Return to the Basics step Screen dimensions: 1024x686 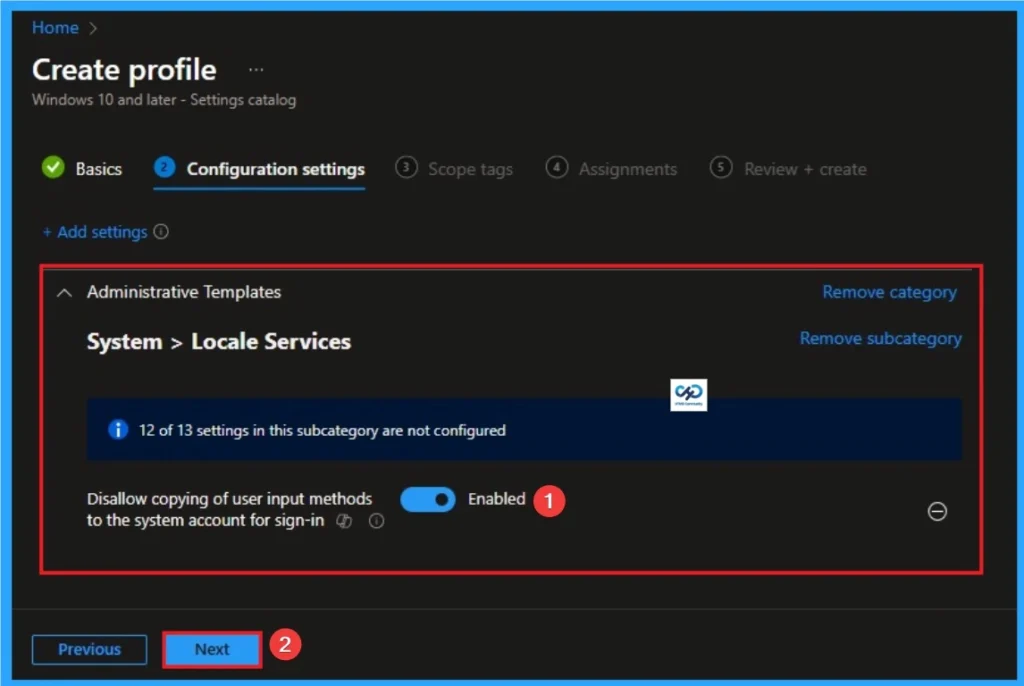[x=98, y=168]
